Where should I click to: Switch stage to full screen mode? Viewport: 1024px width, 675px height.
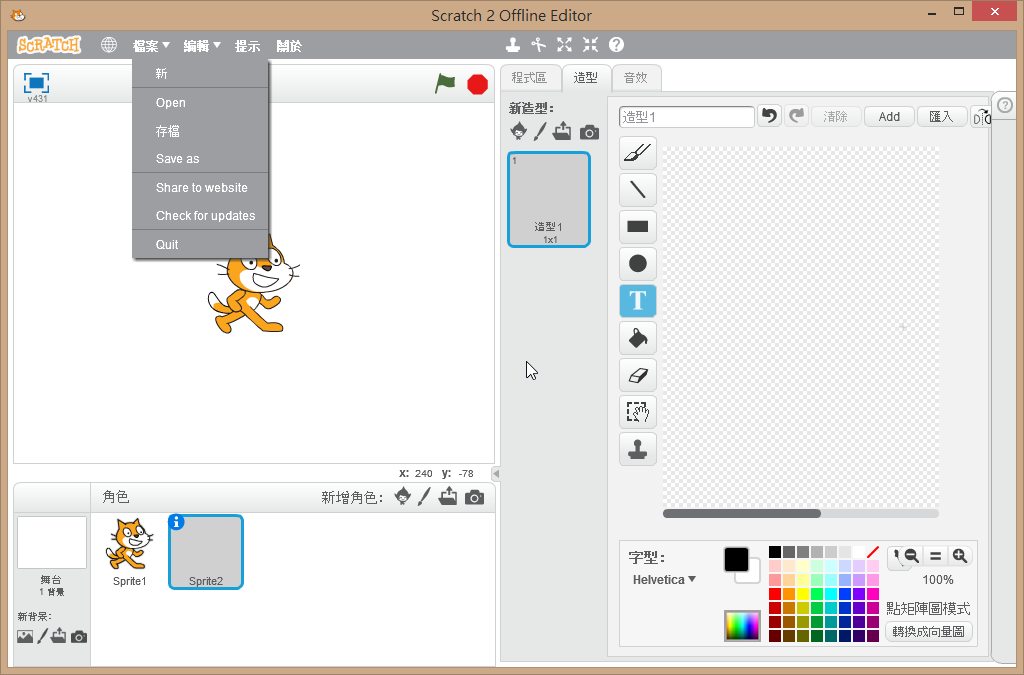[x=37, y=83]
